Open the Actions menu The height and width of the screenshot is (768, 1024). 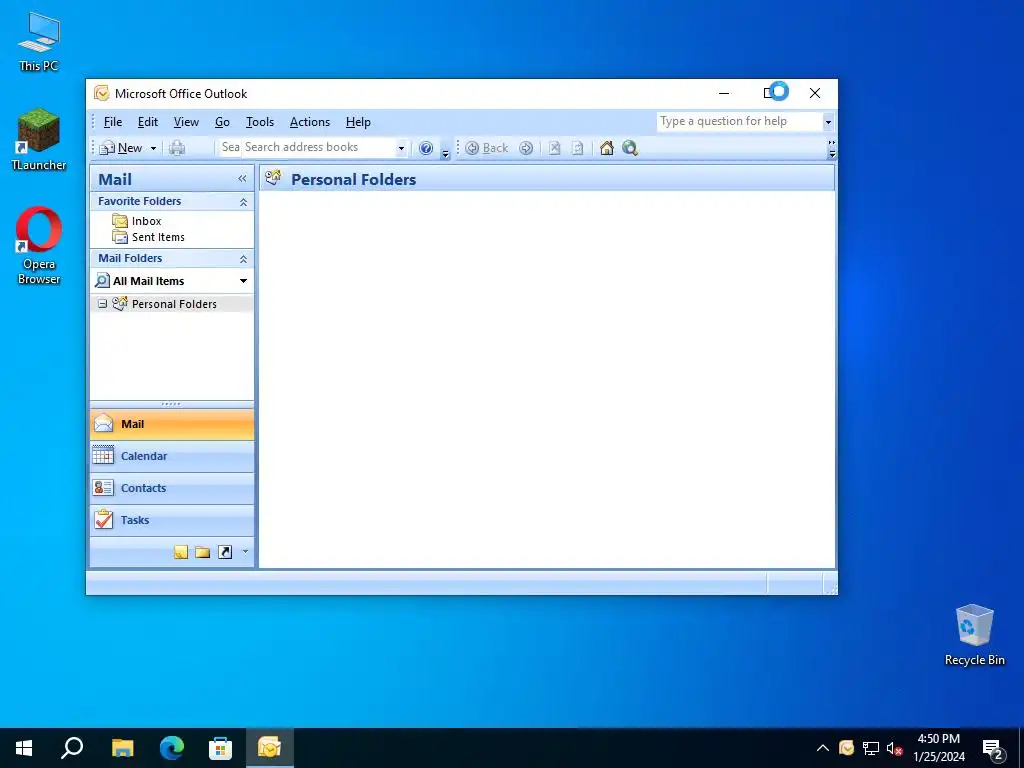[x=310, y=122]
